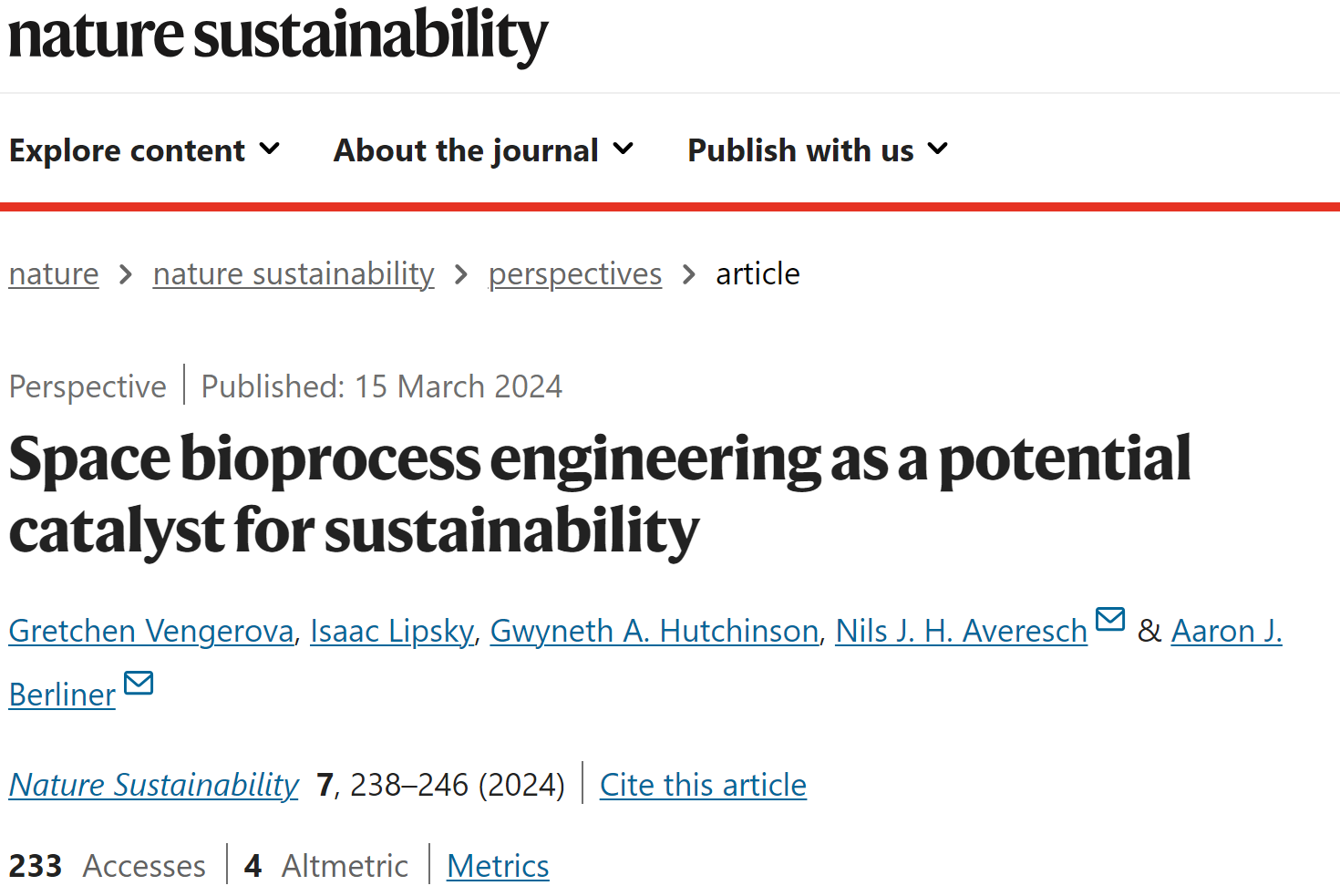The image size is (1340, 896).
Task: Click email envelope icon beside Berliner
Action: point(139,683)
